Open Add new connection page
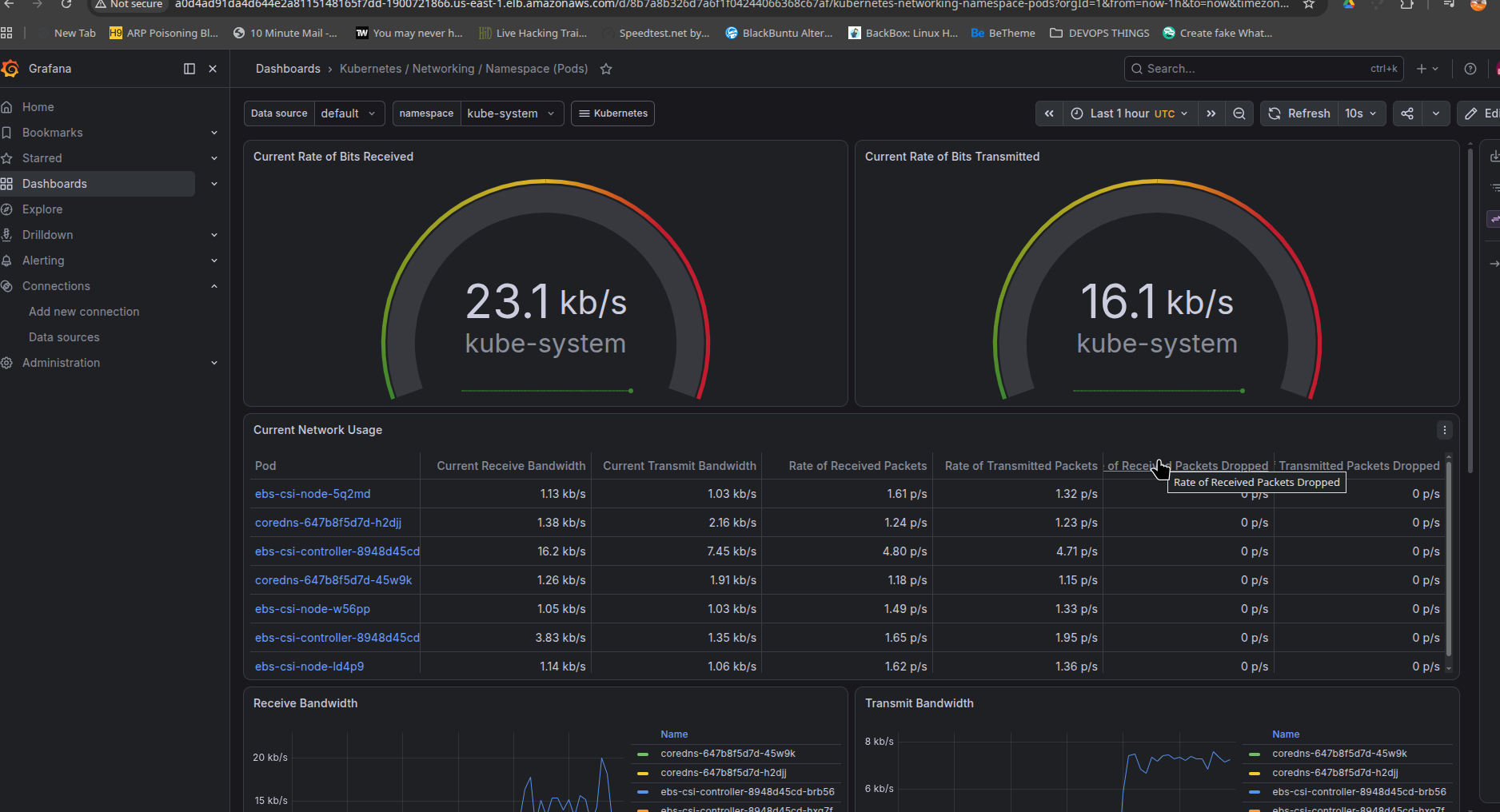Viewport: 1500px width, 812px height. 84,312
